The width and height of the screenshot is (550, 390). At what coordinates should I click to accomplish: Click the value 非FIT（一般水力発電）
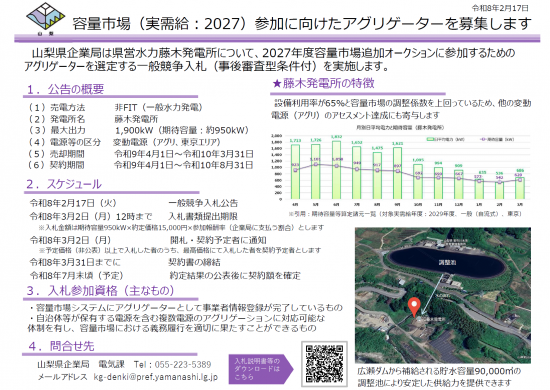(x=159, y=107)
